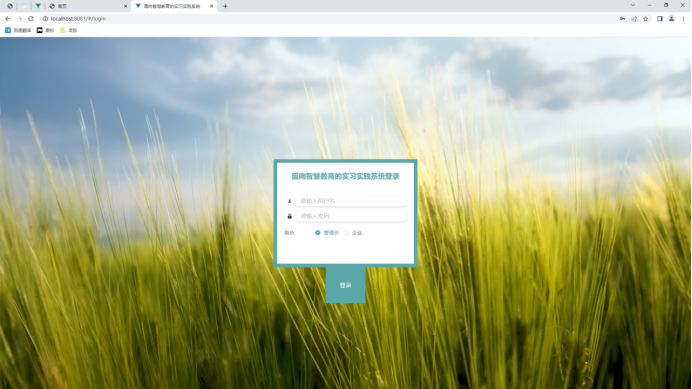The image size is (692, 389).
Task: Click the localhost:8081 address bar
Action: click(327, 19)
